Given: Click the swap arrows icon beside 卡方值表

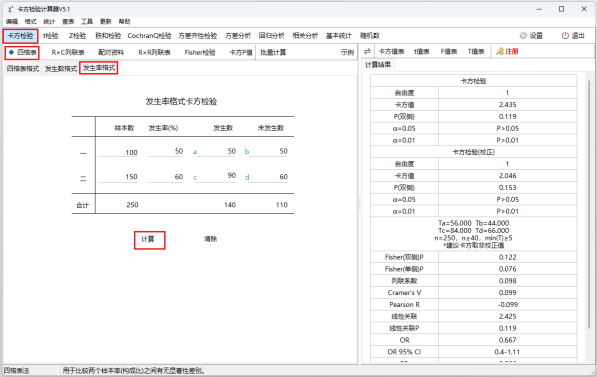Looking at the screenshot, I should tap(367, 51).
